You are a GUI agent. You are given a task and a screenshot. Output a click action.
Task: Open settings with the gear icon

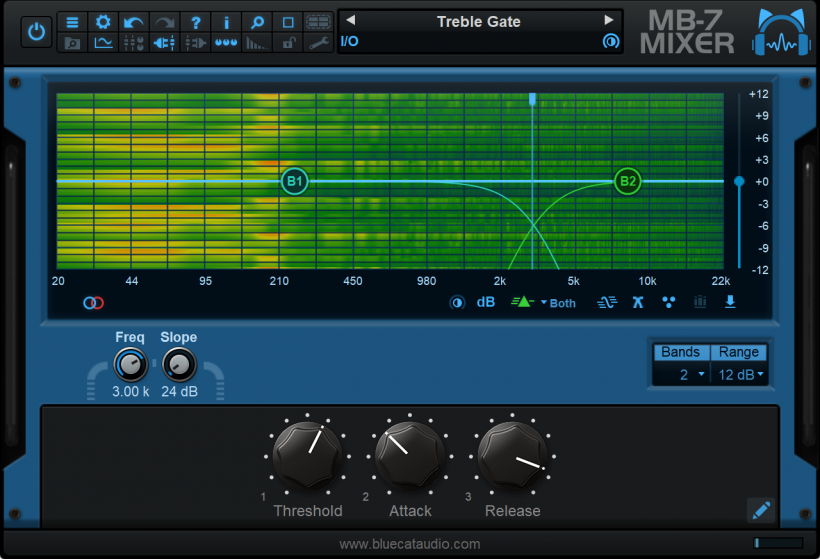click(103, 22)
